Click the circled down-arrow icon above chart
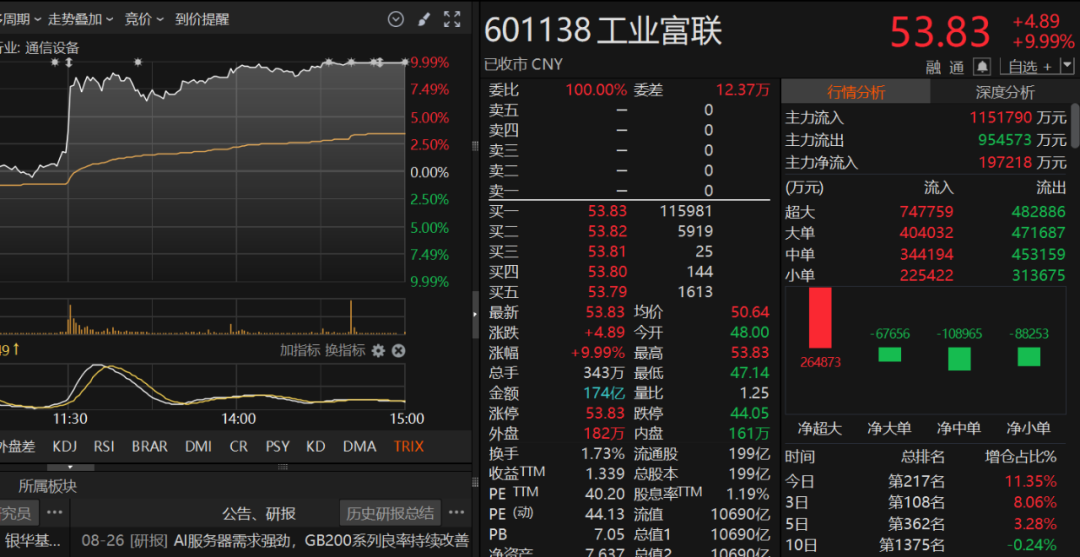 coord(395,19)
